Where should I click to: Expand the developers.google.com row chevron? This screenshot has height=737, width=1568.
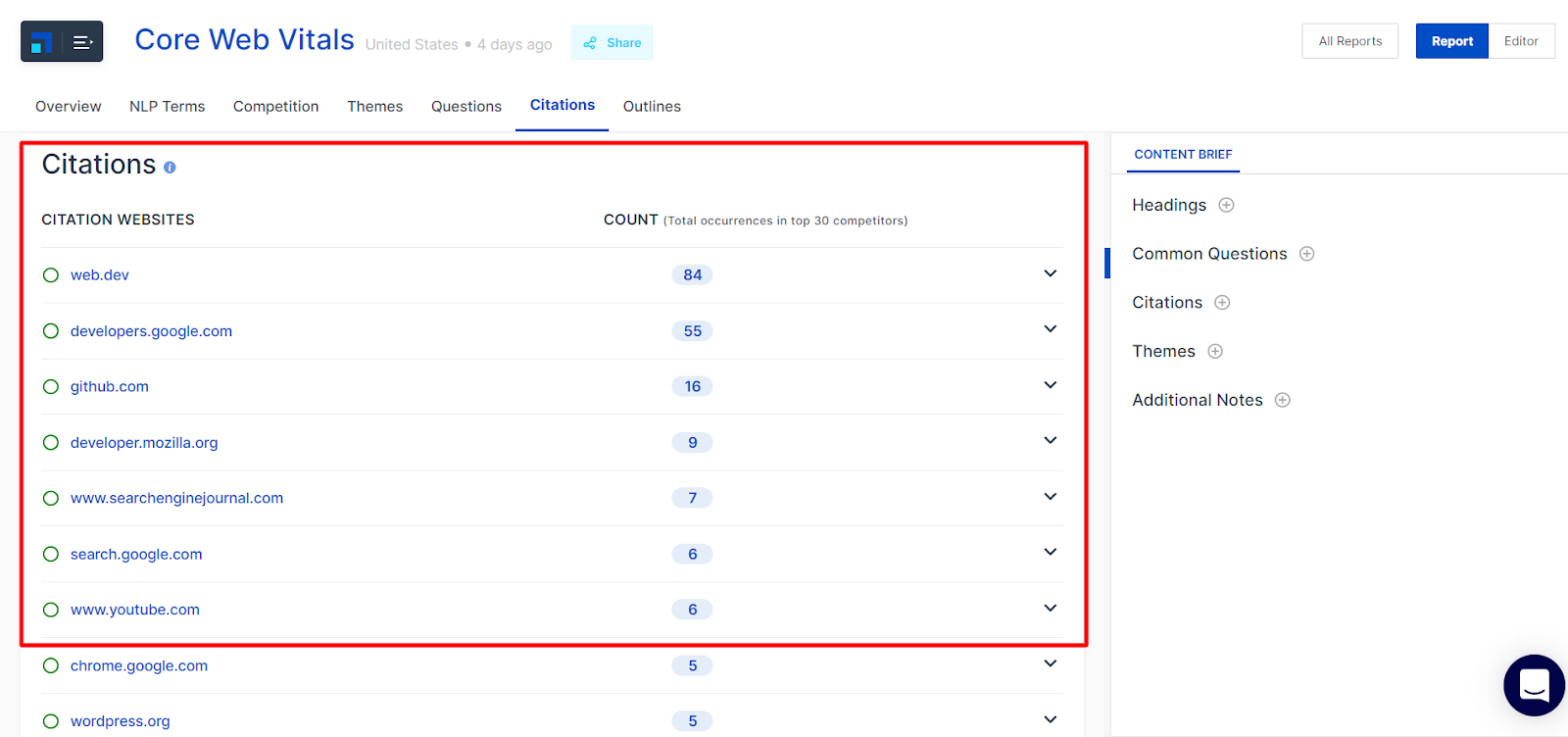(x=1051, y=329)
